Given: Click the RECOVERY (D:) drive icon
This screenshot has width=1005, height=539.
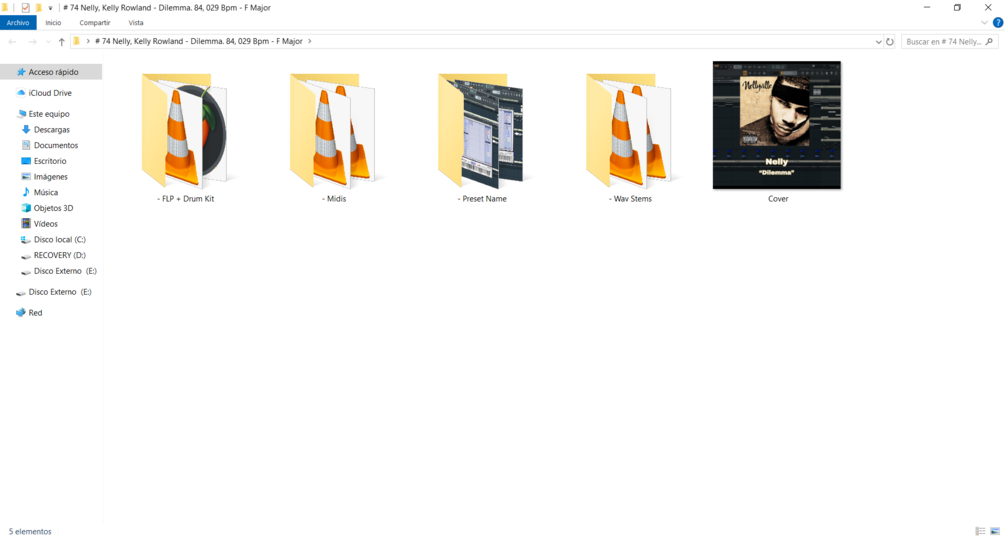Looking at the screenshot, I should (26, 256).
